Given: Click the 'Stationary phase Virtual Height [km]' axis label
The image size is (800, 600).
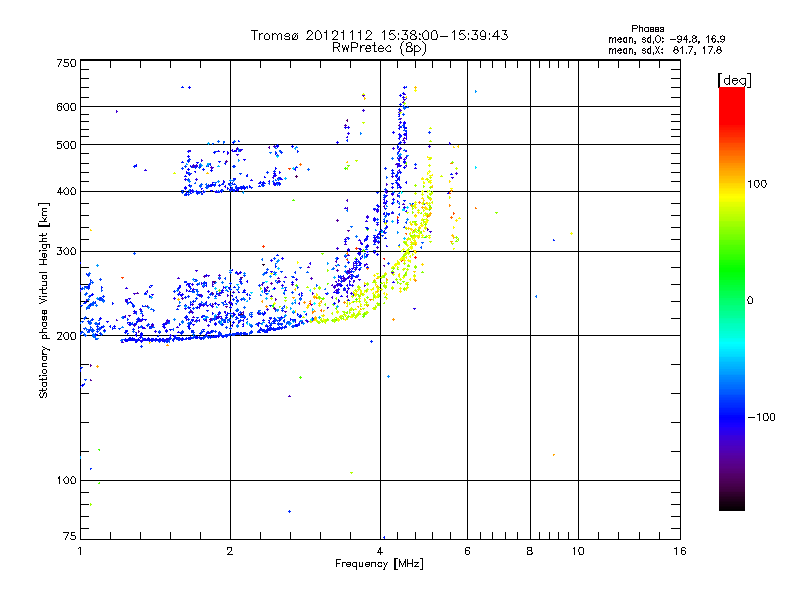Looking at the screenshot, I should point(44,301).
